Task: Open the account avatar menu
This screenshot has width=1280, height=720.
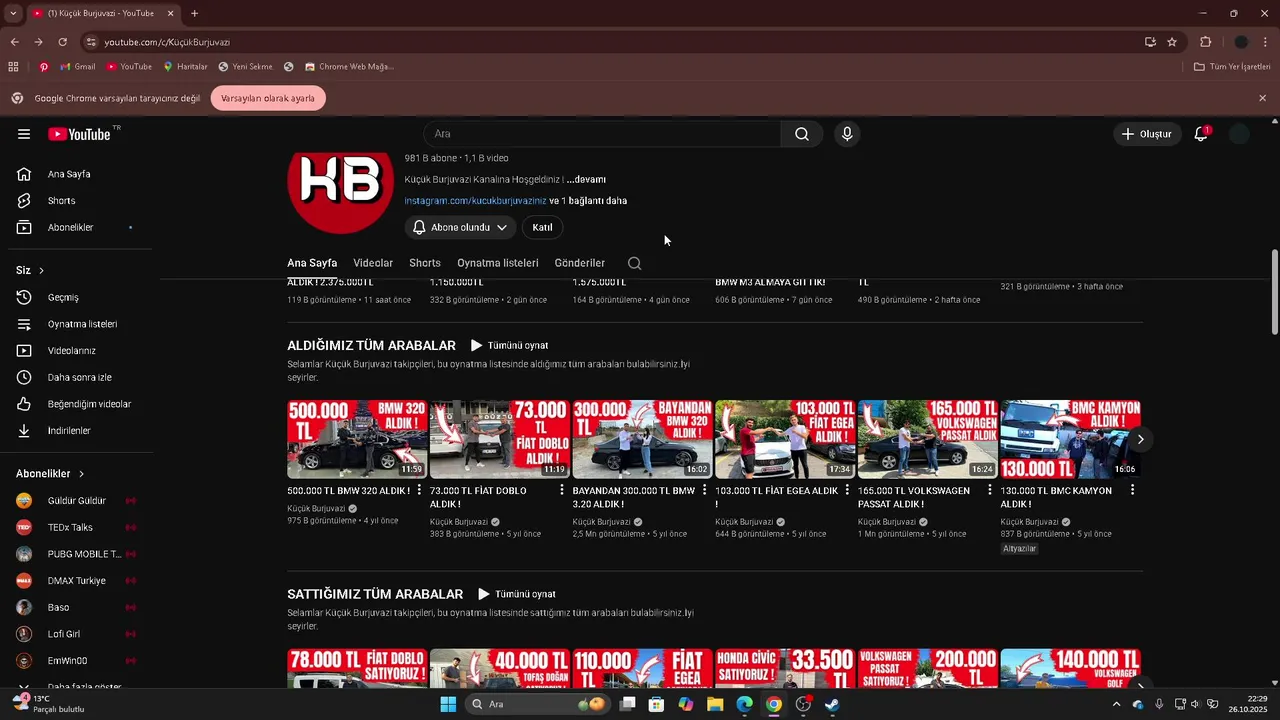Action: tap(1239, 134)
